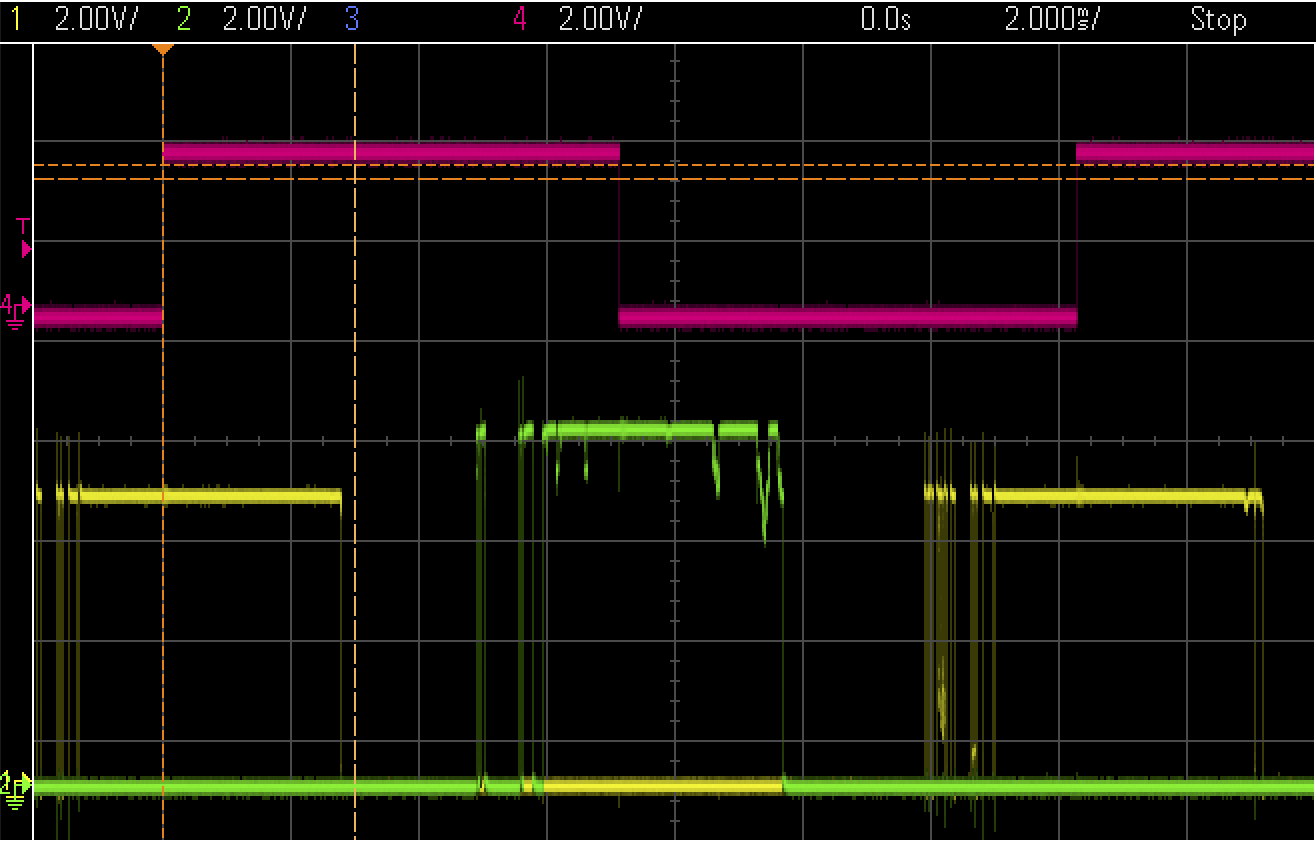Click the green channel 2 number indicator

[x=183, y=19]
